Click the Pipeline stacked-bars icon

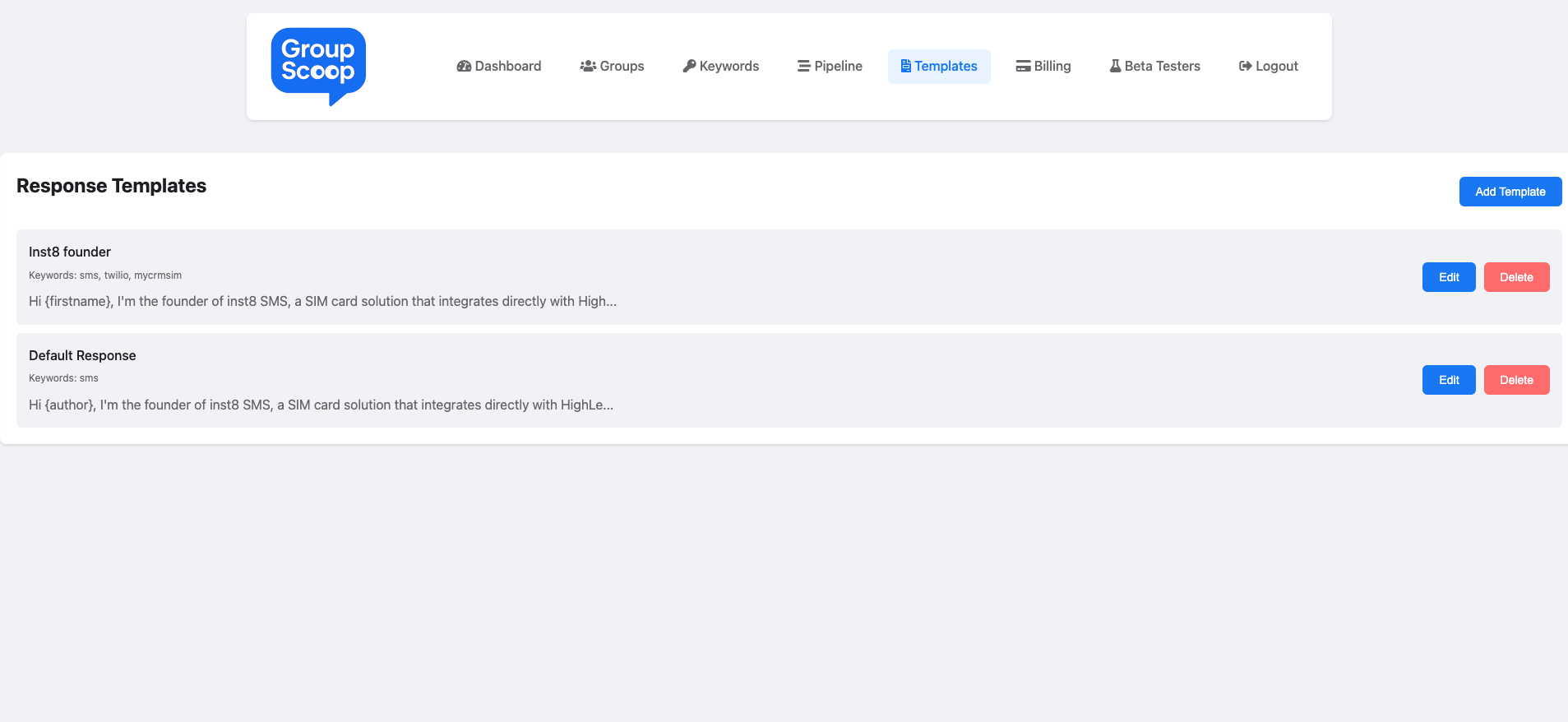[803, 67]
